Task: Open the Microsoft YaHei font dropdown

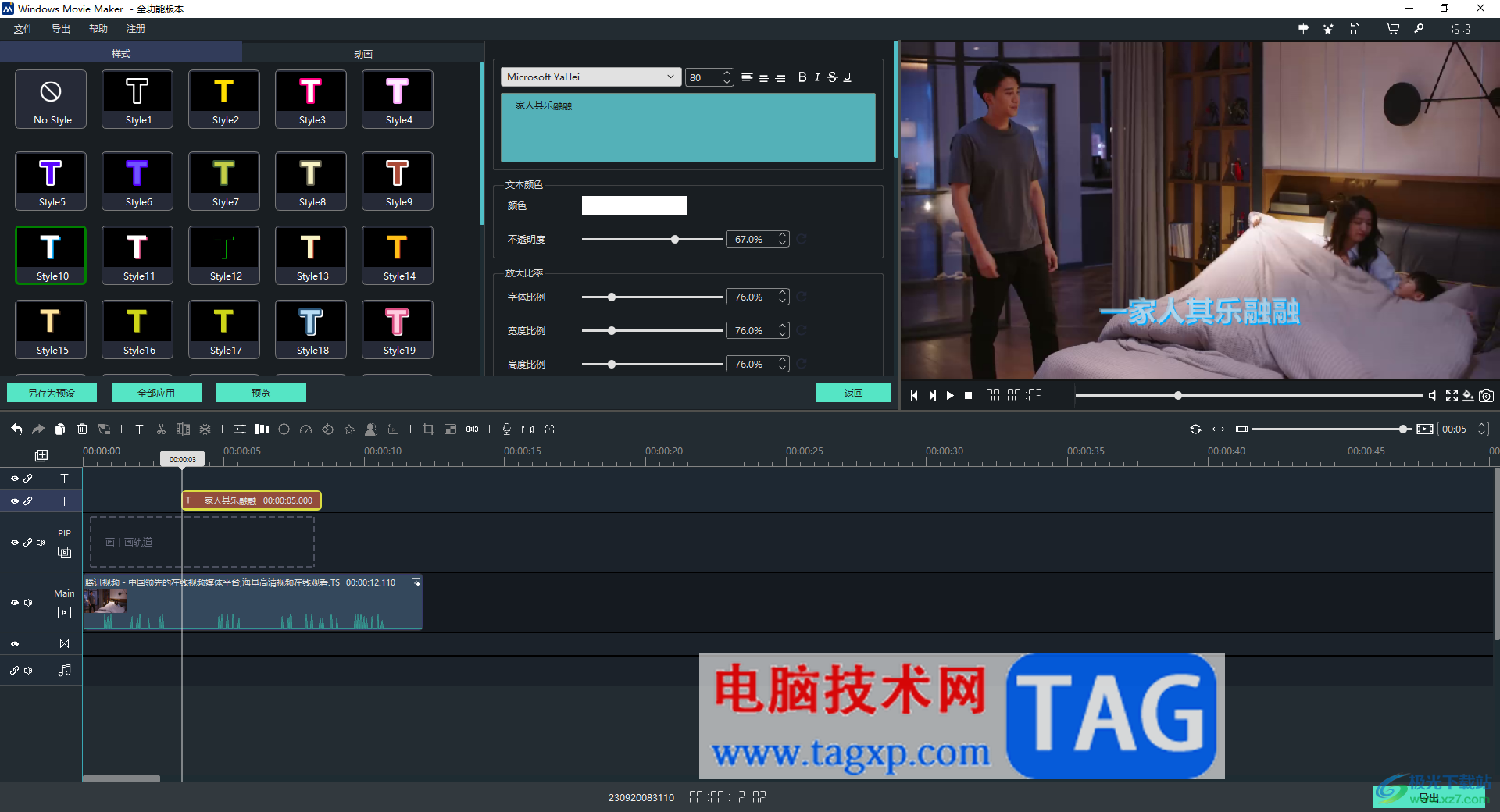Action: click(591, 77)
